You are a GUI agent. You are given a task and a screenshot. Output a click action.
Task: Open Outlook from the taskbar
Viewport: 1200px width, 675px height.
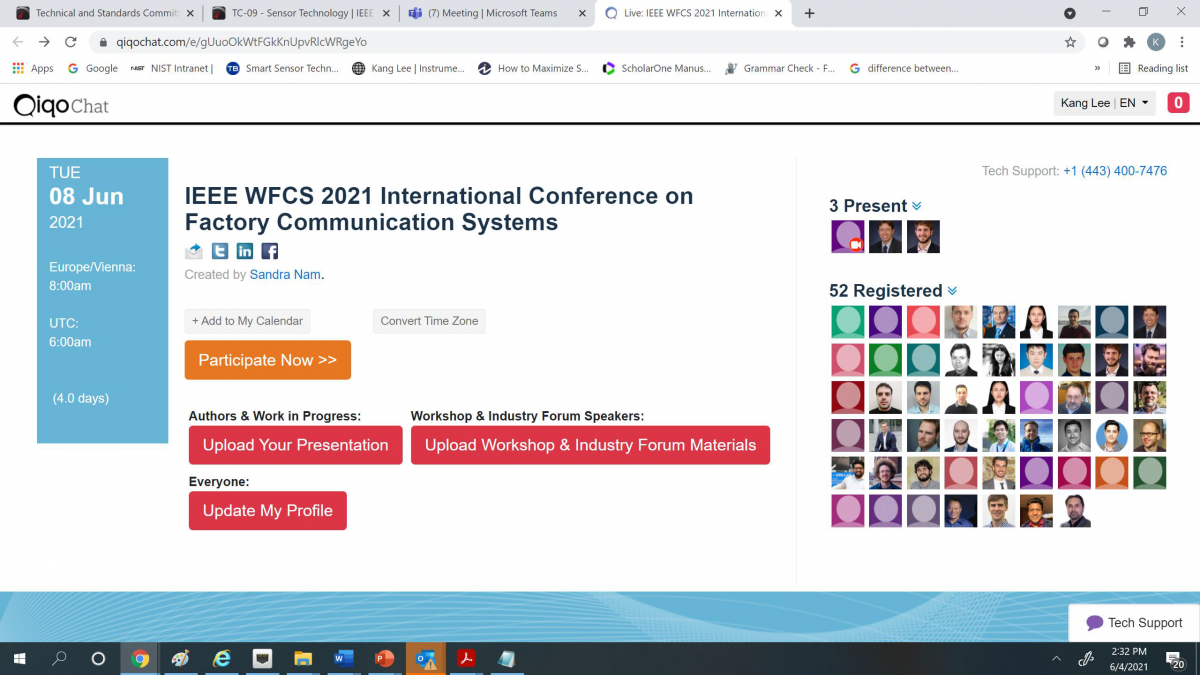426,659
